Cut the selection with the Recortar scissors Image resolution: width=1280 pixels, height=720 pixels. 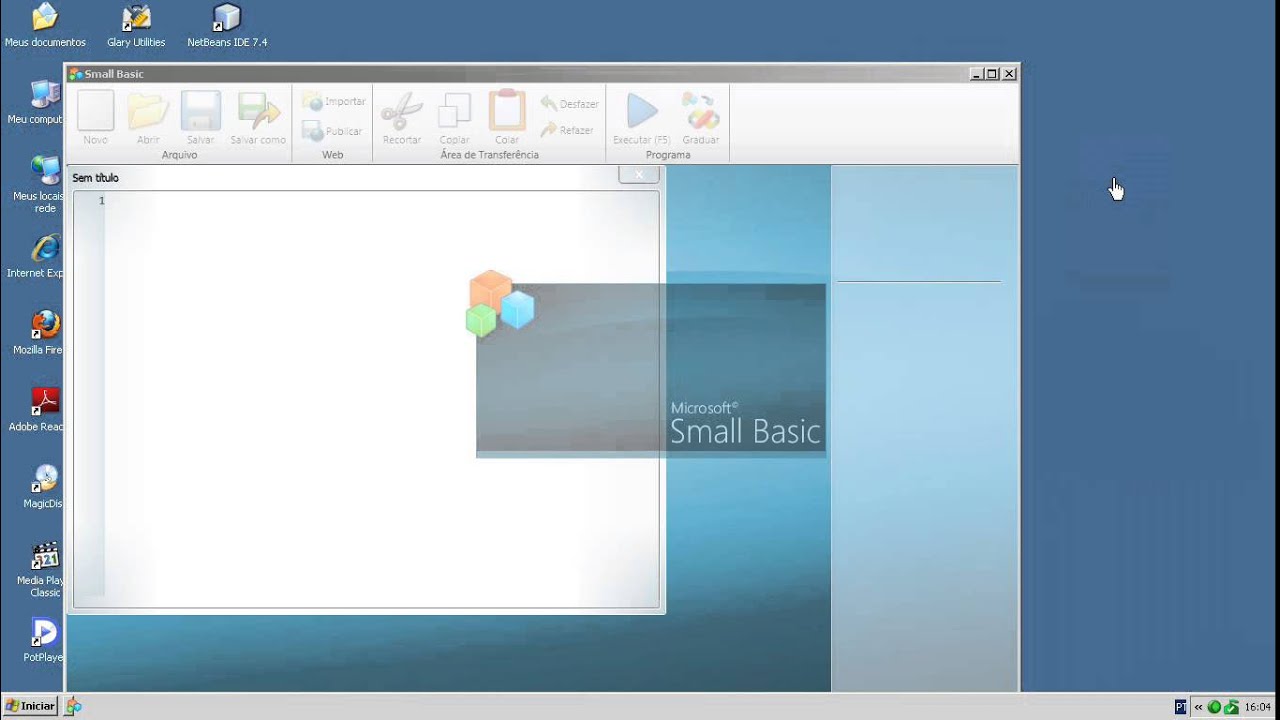pyautogui.click(x=402, y=112)
